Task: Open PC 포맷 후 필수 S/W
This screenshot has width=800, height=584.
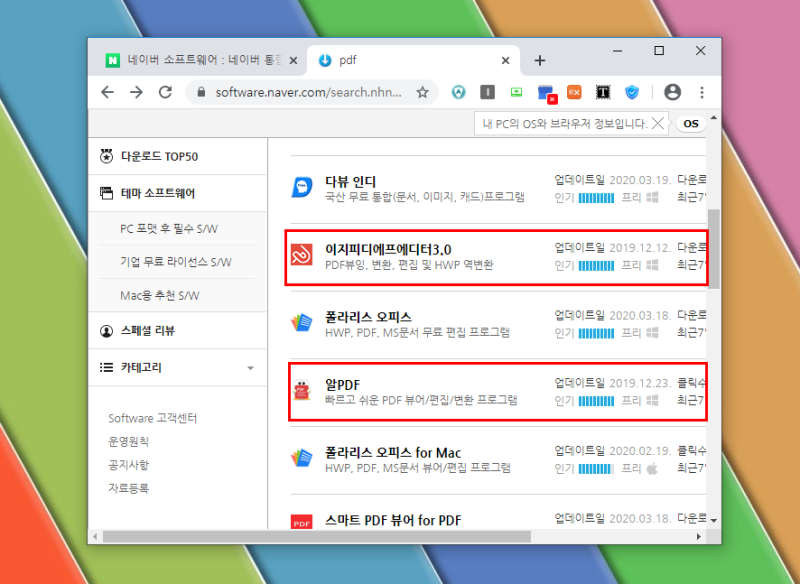Action: (x=169, y=229)
